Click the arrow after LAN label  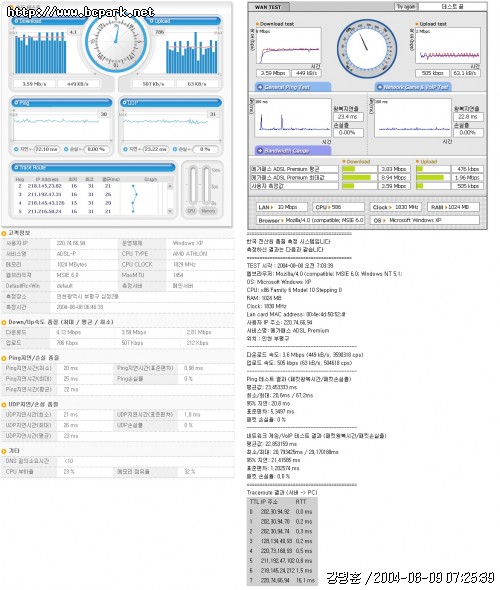coord(272,207)
